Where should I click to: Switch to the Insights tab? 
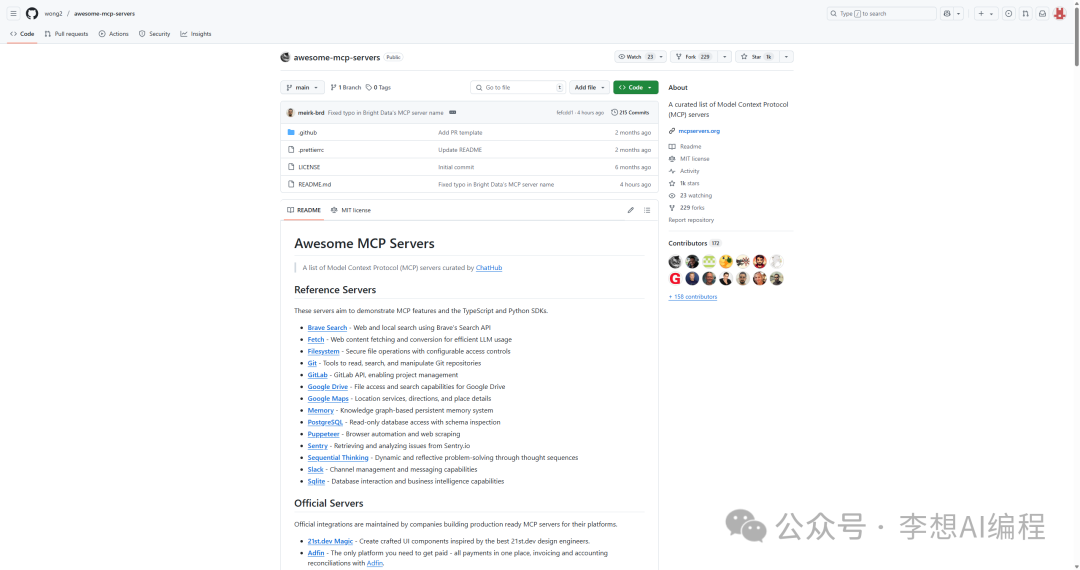pyautogui.click(x=196, y=34)
